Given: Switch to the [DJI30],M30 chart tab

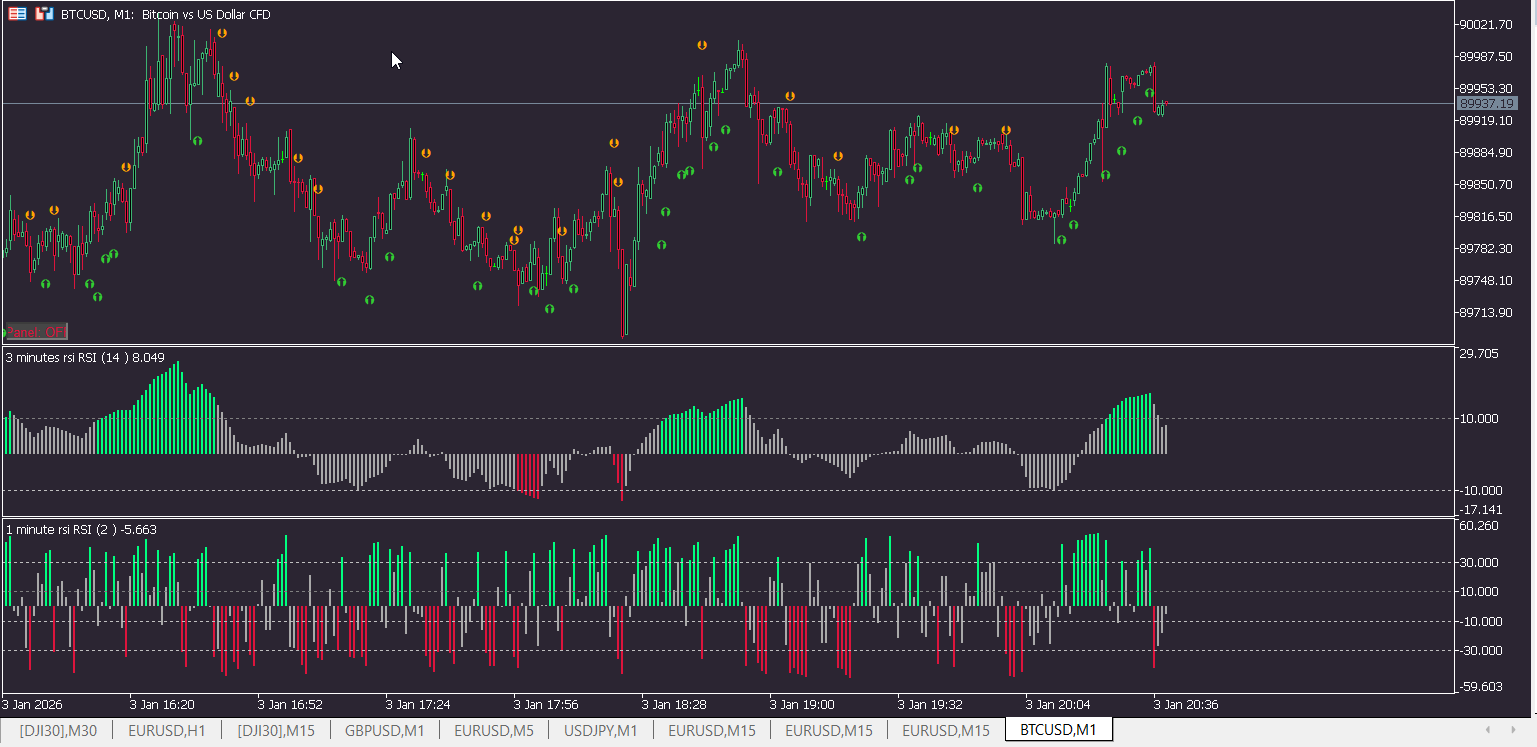Looking at the screenshot, I should coord(58,730).
